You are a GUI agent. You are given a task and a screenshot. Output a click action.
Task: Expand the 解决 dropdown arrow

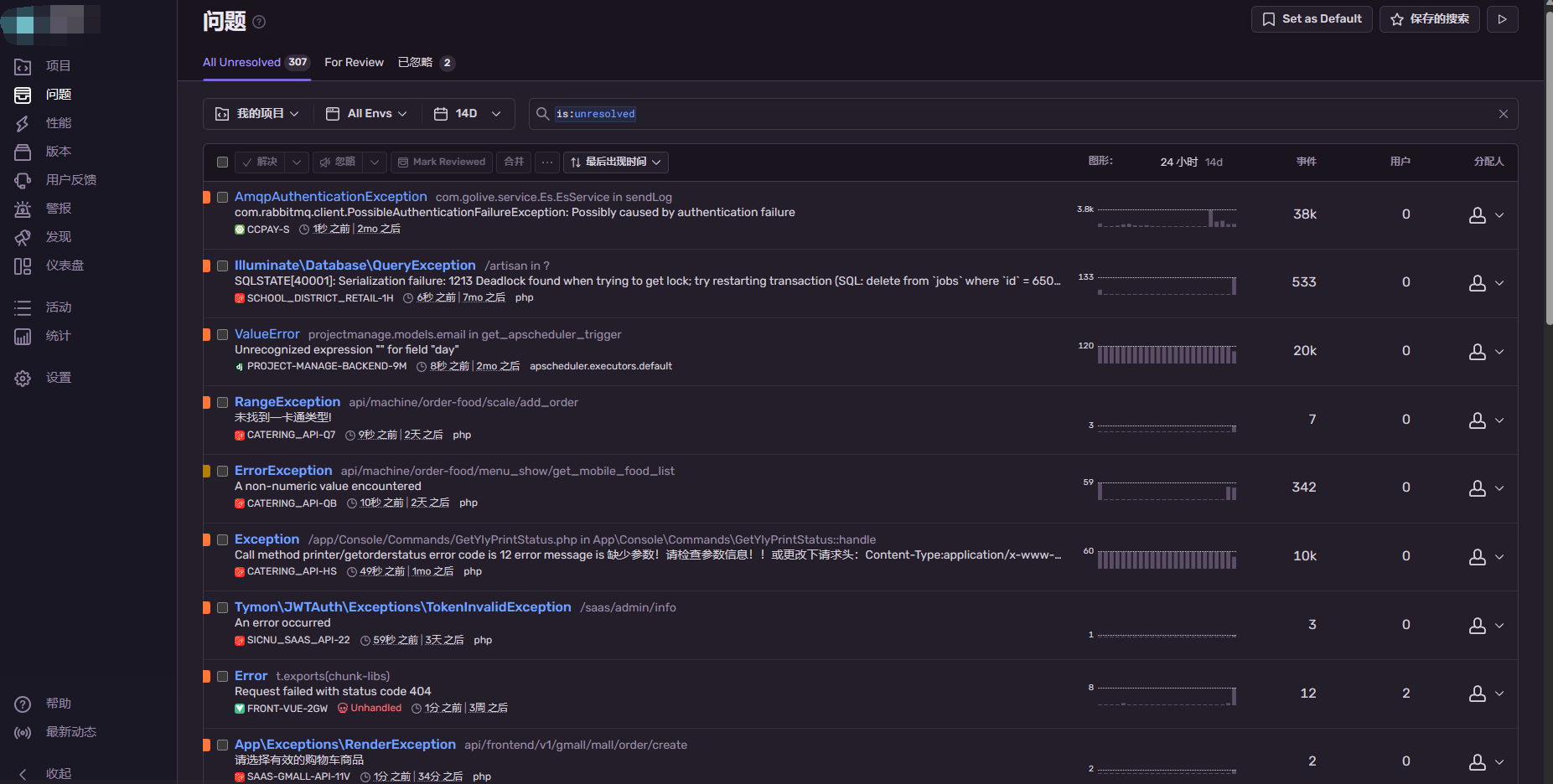pos(297,162)
